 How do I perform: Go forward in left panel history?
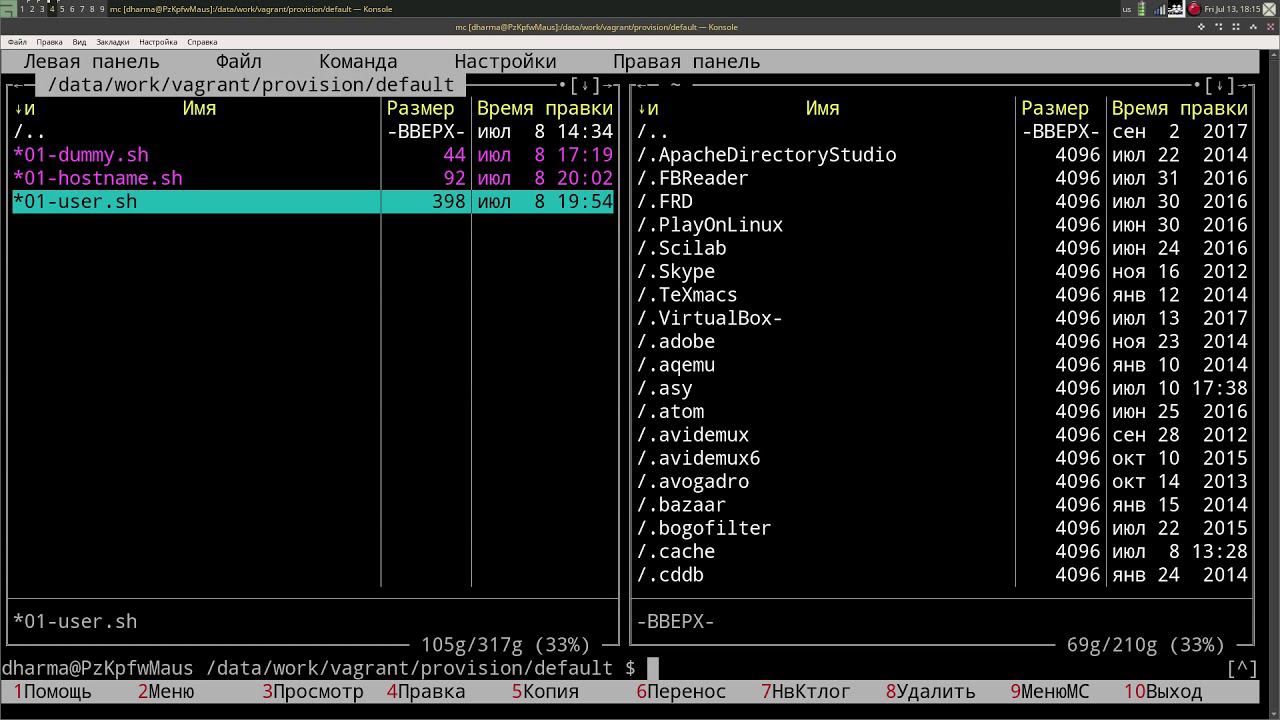point(608,86)
